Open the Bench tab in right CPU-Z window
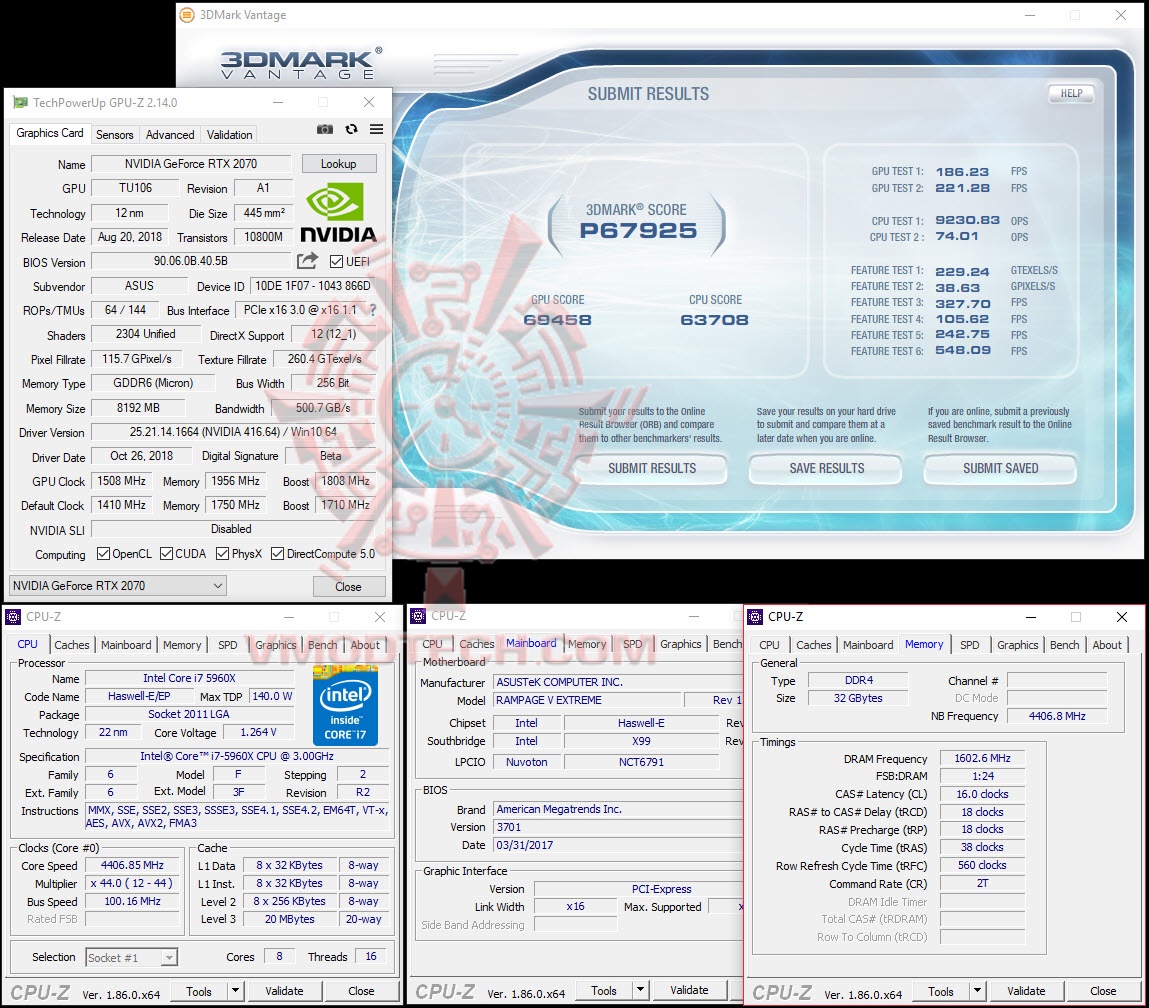 click(1064, 645)
